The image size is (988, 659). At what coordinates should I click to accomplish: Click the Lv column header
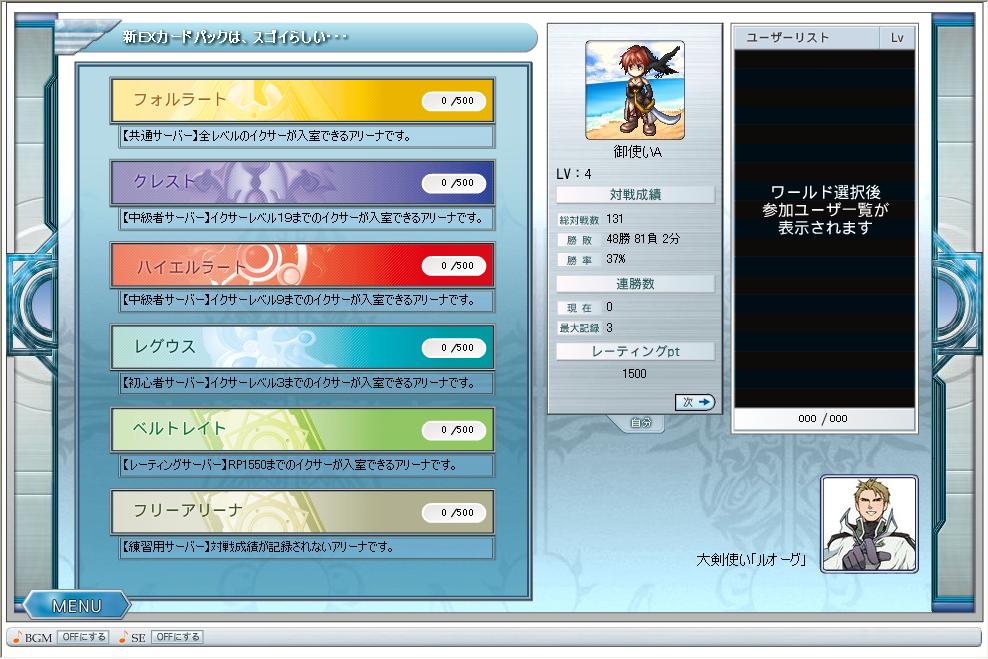(x=897, y=38)
